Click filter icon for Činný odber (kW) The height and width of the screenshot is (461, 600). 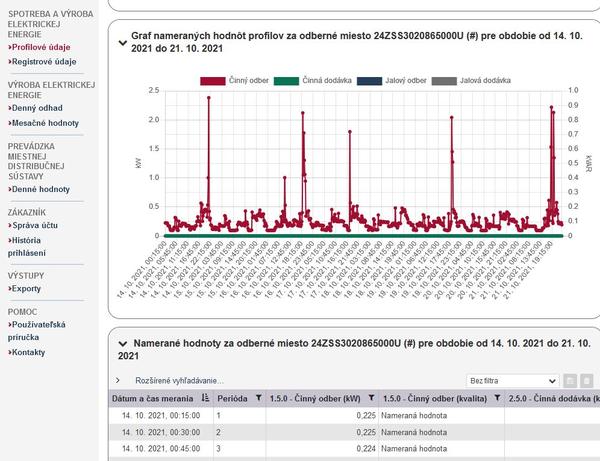click(370, 397)
